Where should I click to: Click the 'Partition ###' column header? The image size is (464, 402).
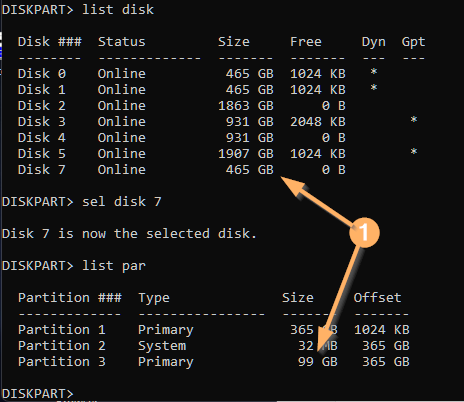coord(70,298)
